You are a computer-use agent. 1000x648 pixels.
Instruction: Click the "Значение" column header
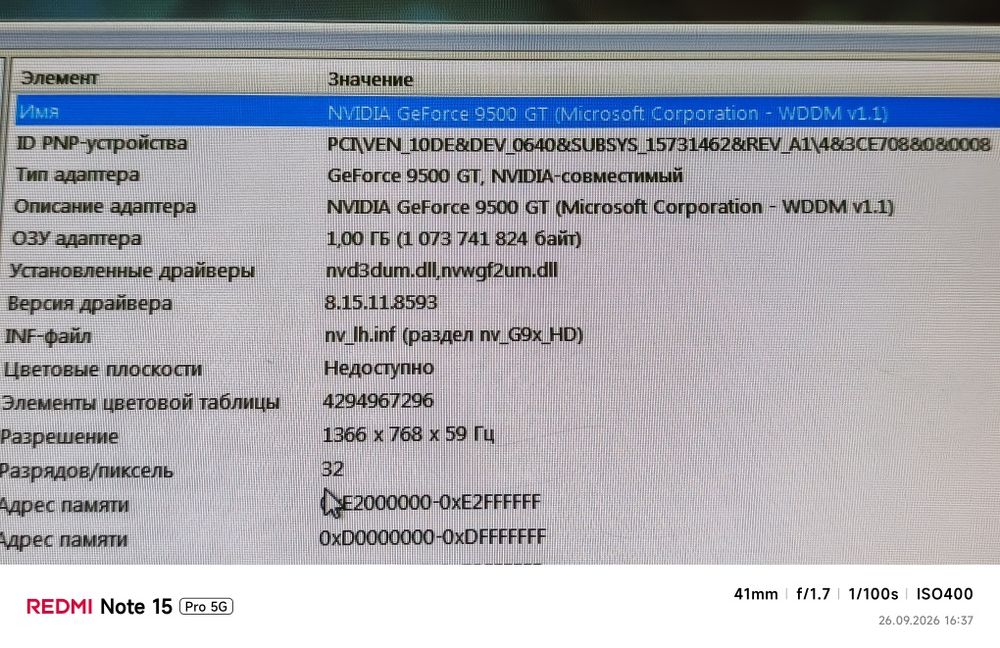point(371,80)
